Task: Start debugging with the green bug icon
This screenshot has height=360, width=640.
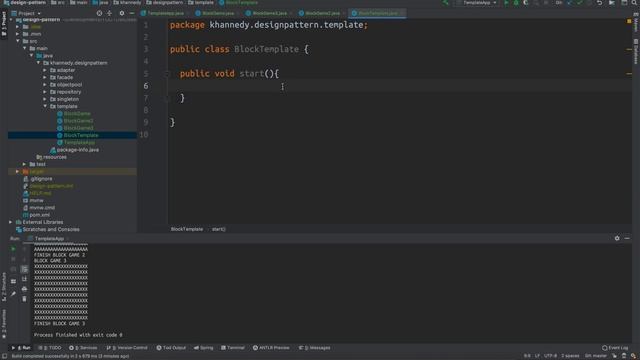Action: tap(516, 3)
